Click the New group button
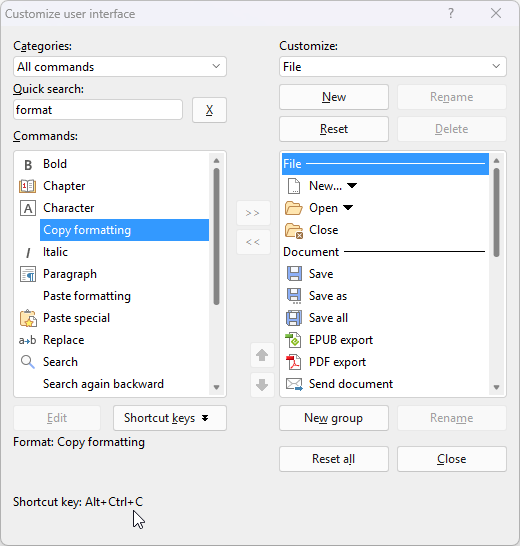The width and height of the screenshot is (520, 546). (x=334, y=418)
